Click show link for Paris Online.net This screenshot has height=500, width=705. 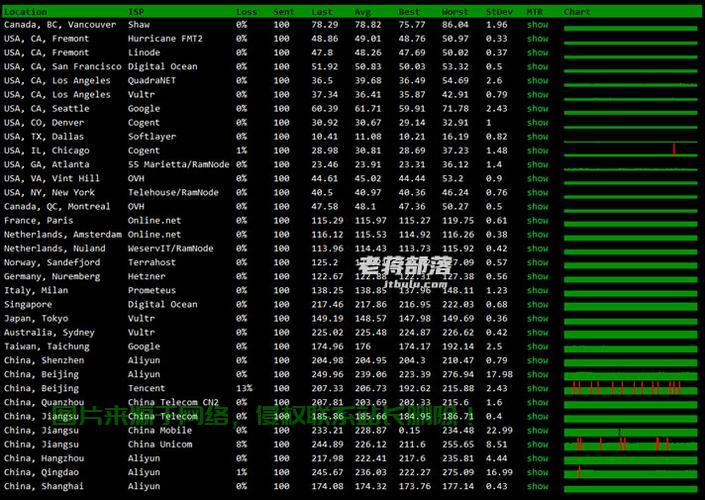point(537,220)
